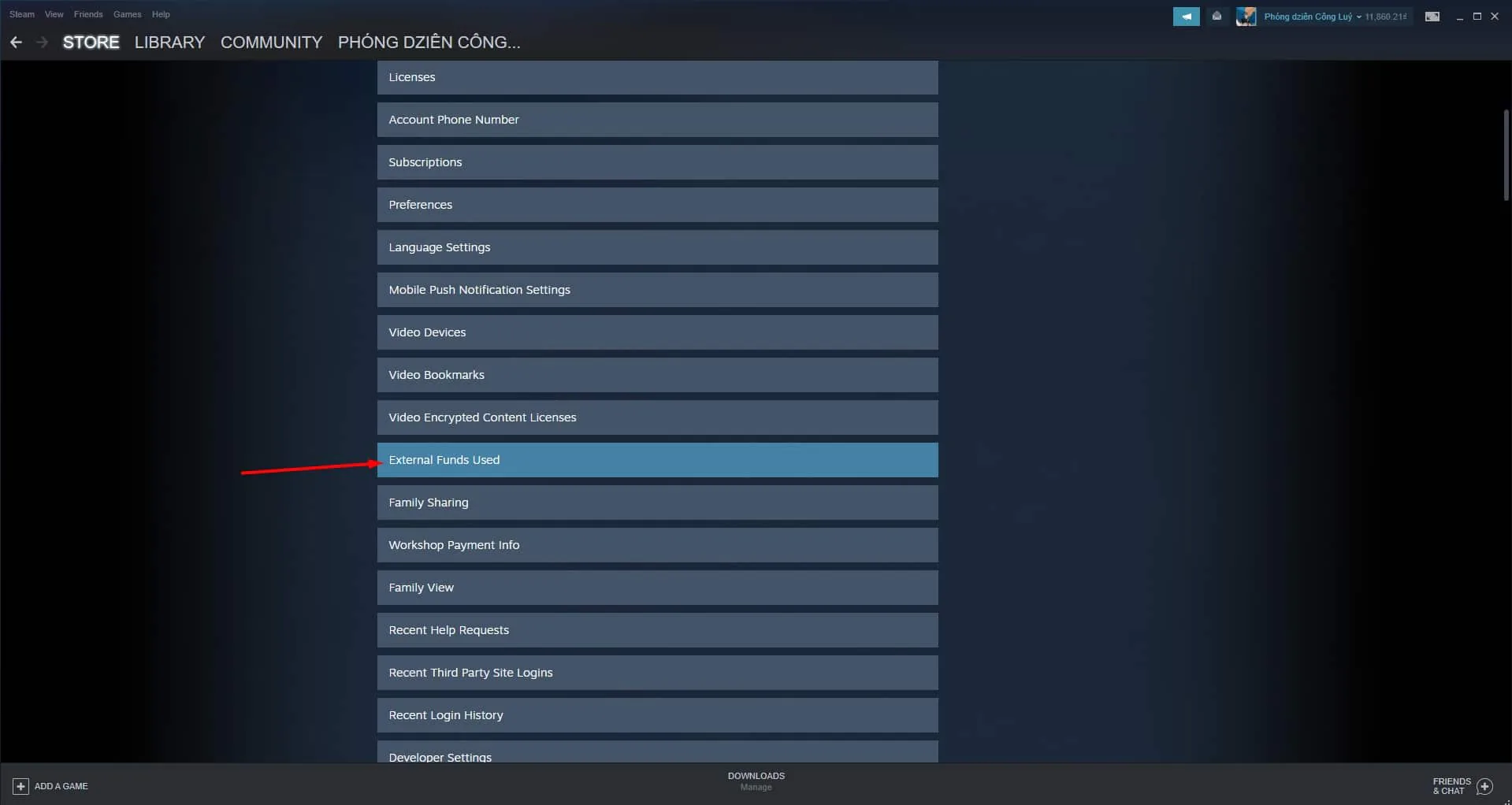
Task: Open FRIENDS & CHAT label
Action: pyautogui.click(x=1451, y=786)
